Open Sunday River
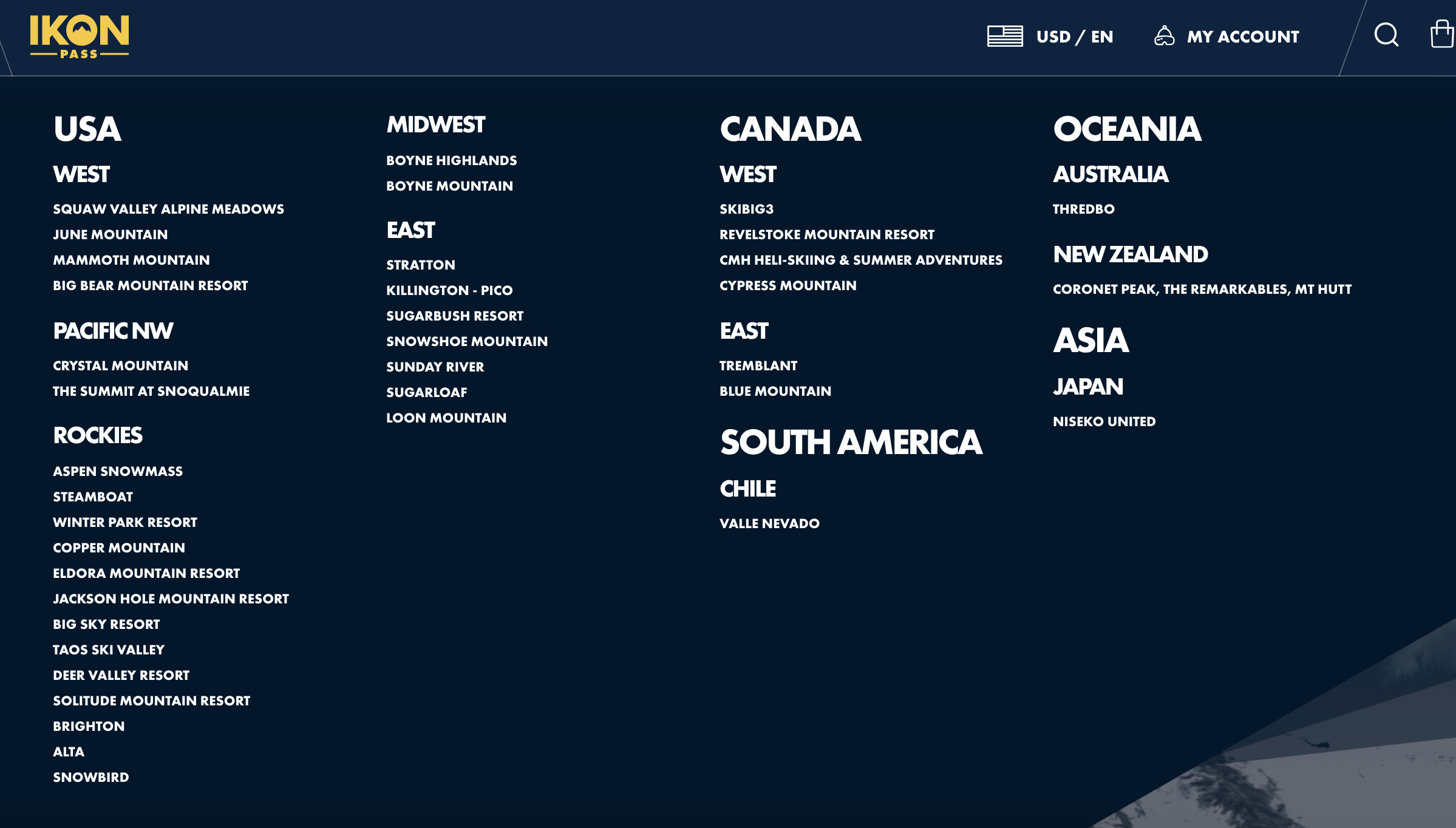Image resolution: width=1456 pixels, height=828 pixels. click(x=435, y=367)
